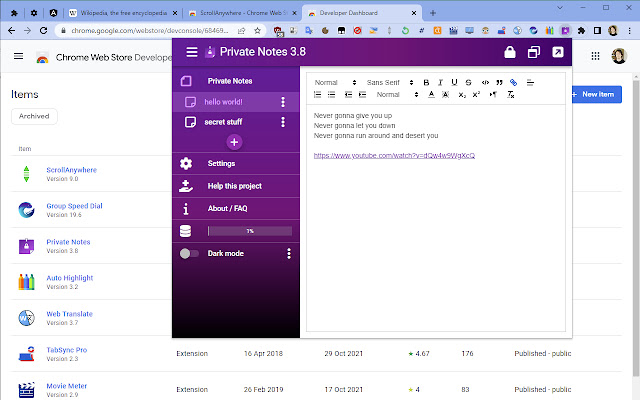Switch to the ScrollAnywhere Chrome Web Store tab
640x400 pixels.
[x=242, y=13]
